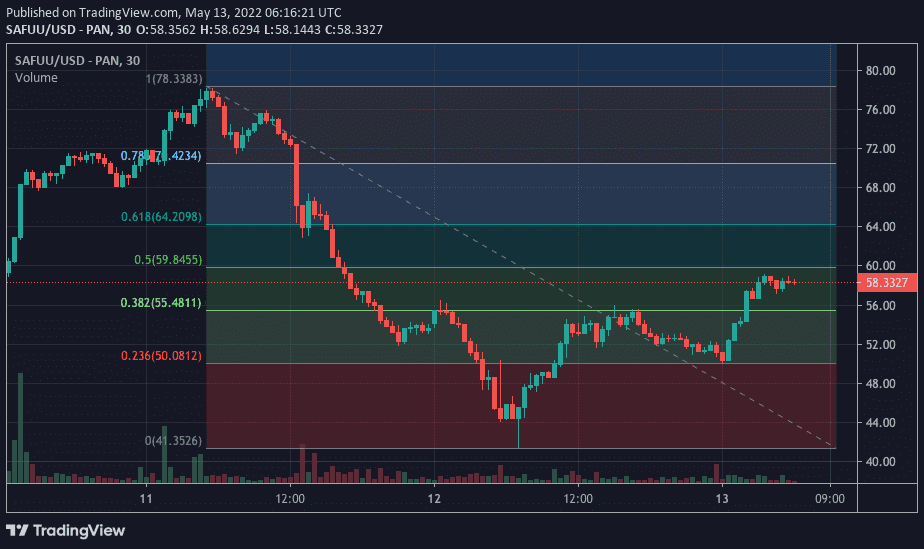Select the 09:00 time axis label
924x549 pixels.
[830, 498]
